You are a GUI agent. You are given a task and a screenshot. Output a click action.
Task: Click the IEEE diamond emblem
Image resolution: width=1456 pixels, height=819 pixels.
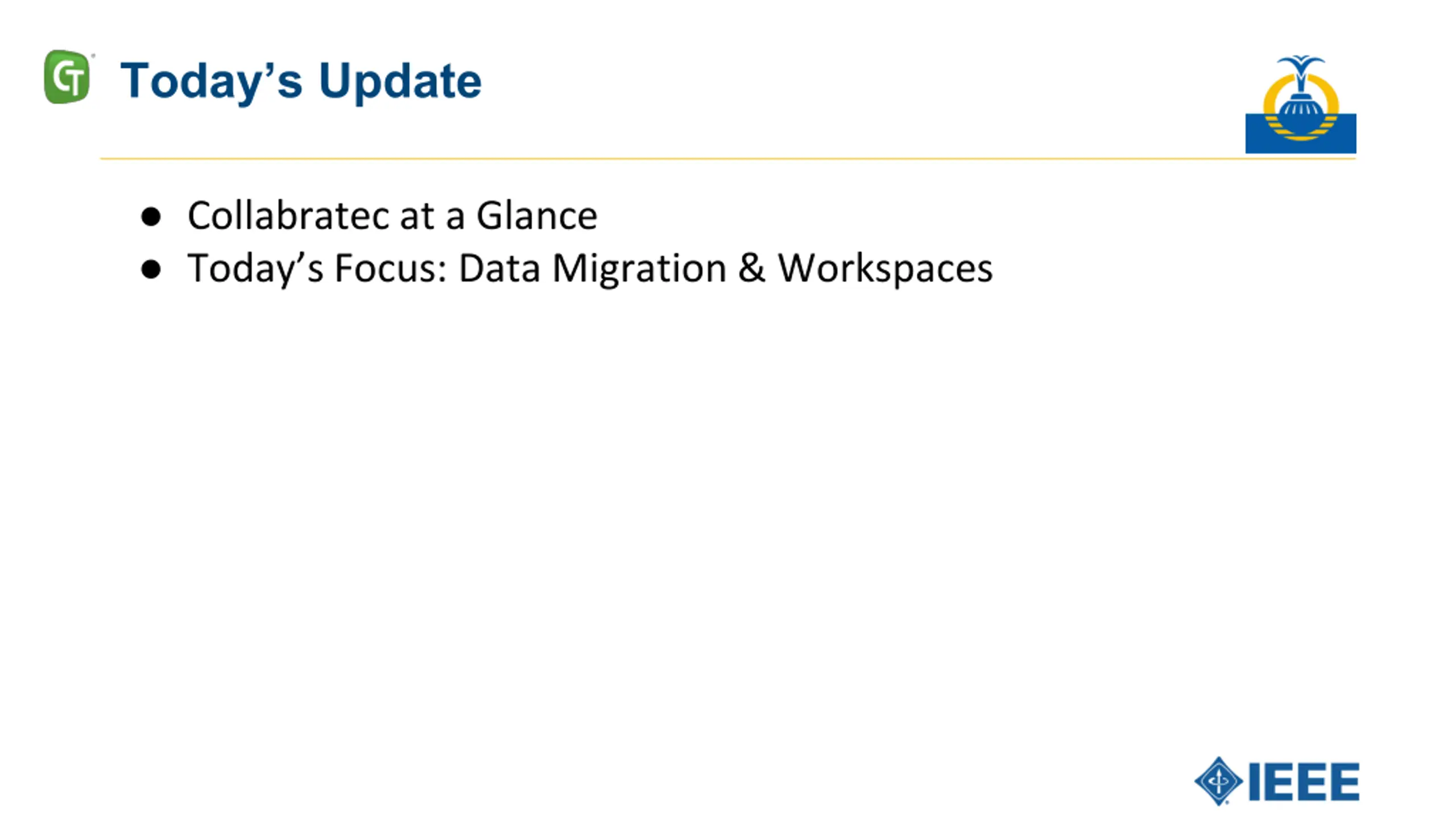[1218, 781]
